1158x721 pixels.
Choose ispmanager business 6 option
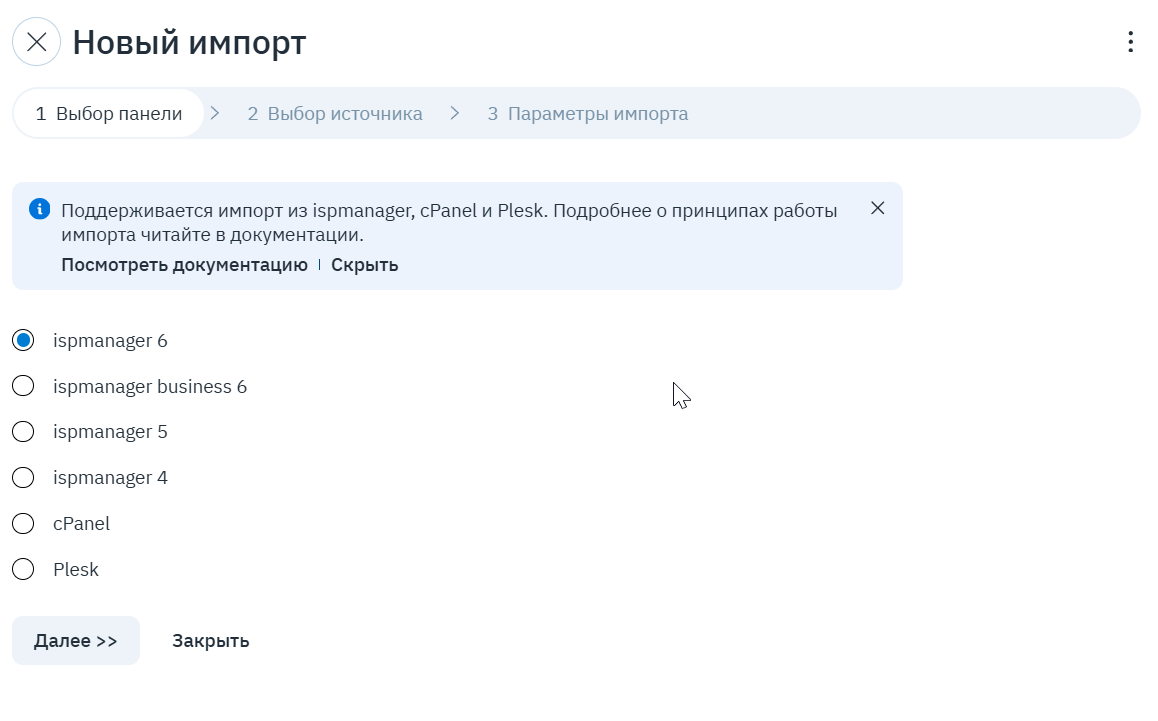24,386
